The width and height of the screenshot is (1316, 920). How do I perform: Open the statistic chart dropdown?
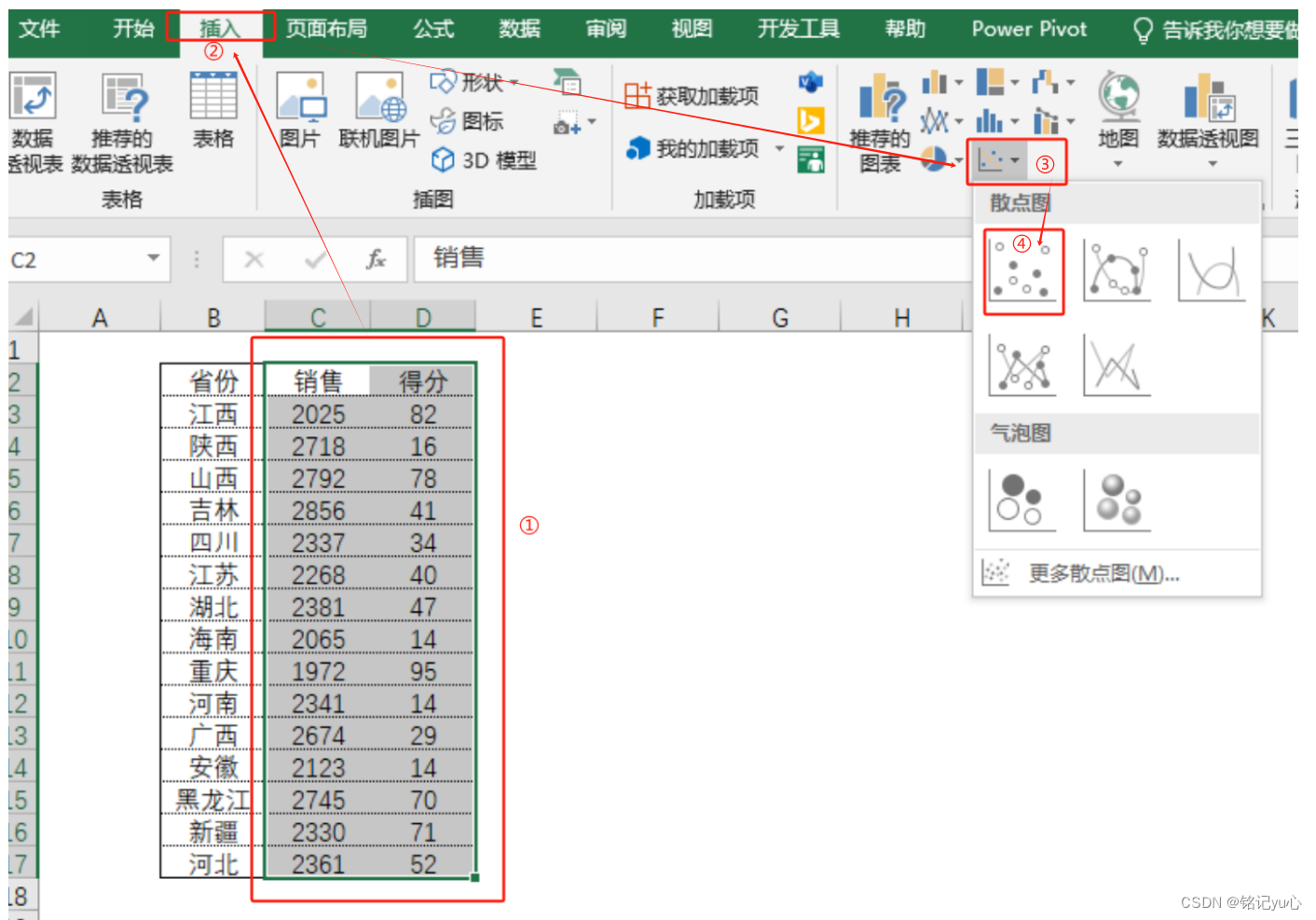click(997, 121)
